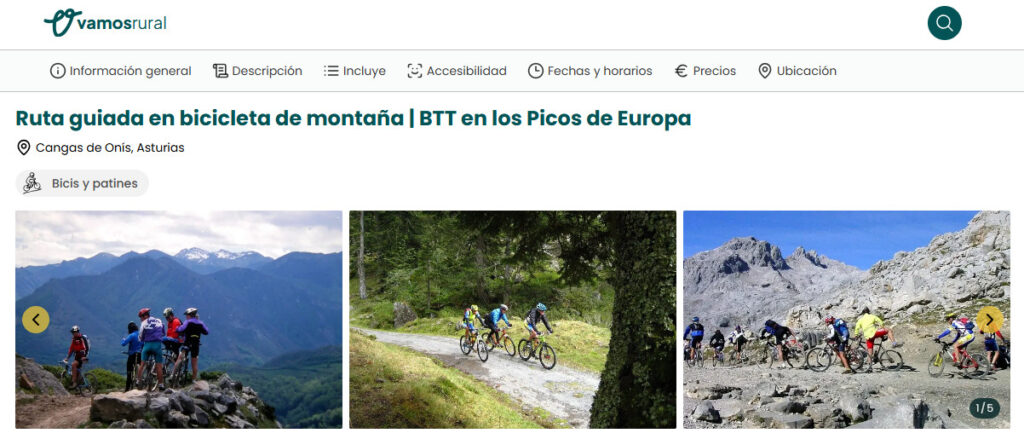Show previous gallery photo with left arrow
This screenshot has width=1024, height=439.
(36, 319)
